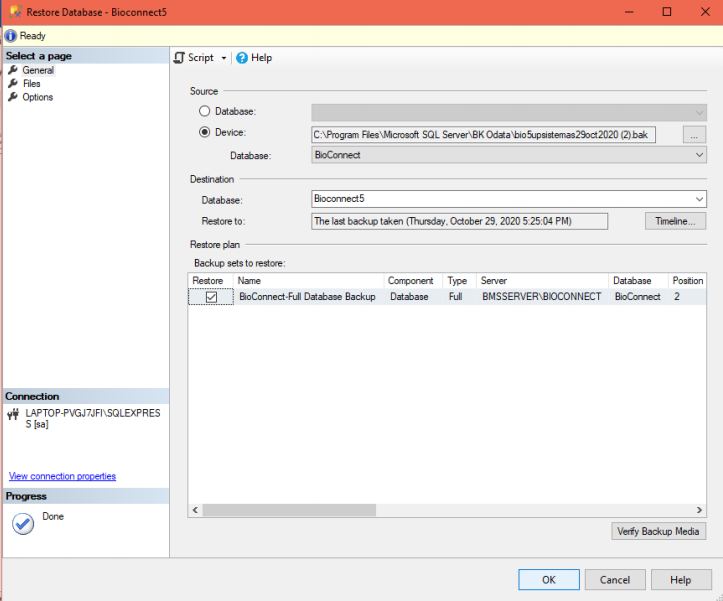Click the Cancel button
Image resolution: width=723 pixels, height=601 pixels.
click(615, 580)
